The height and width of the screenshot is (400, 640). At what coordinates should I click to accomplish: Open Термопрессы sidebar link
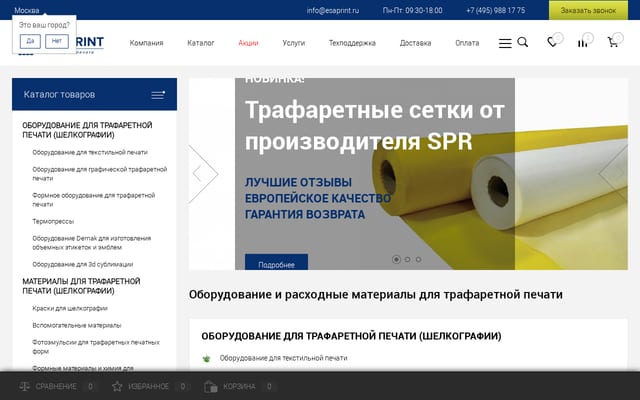pos(53,221)
